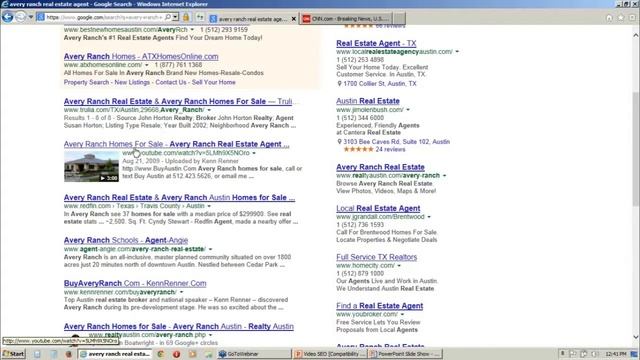Open the Tools gear icon
The image size is (640, 360).
point(632,18)
